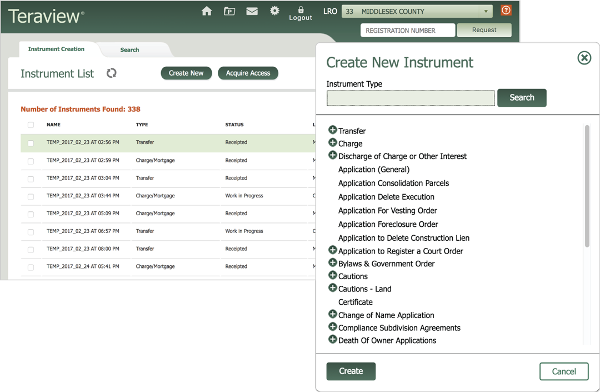Viewport: 600px width, 392px height.
Task: Expand Cautions - Land category
Action: pos(333,288)
